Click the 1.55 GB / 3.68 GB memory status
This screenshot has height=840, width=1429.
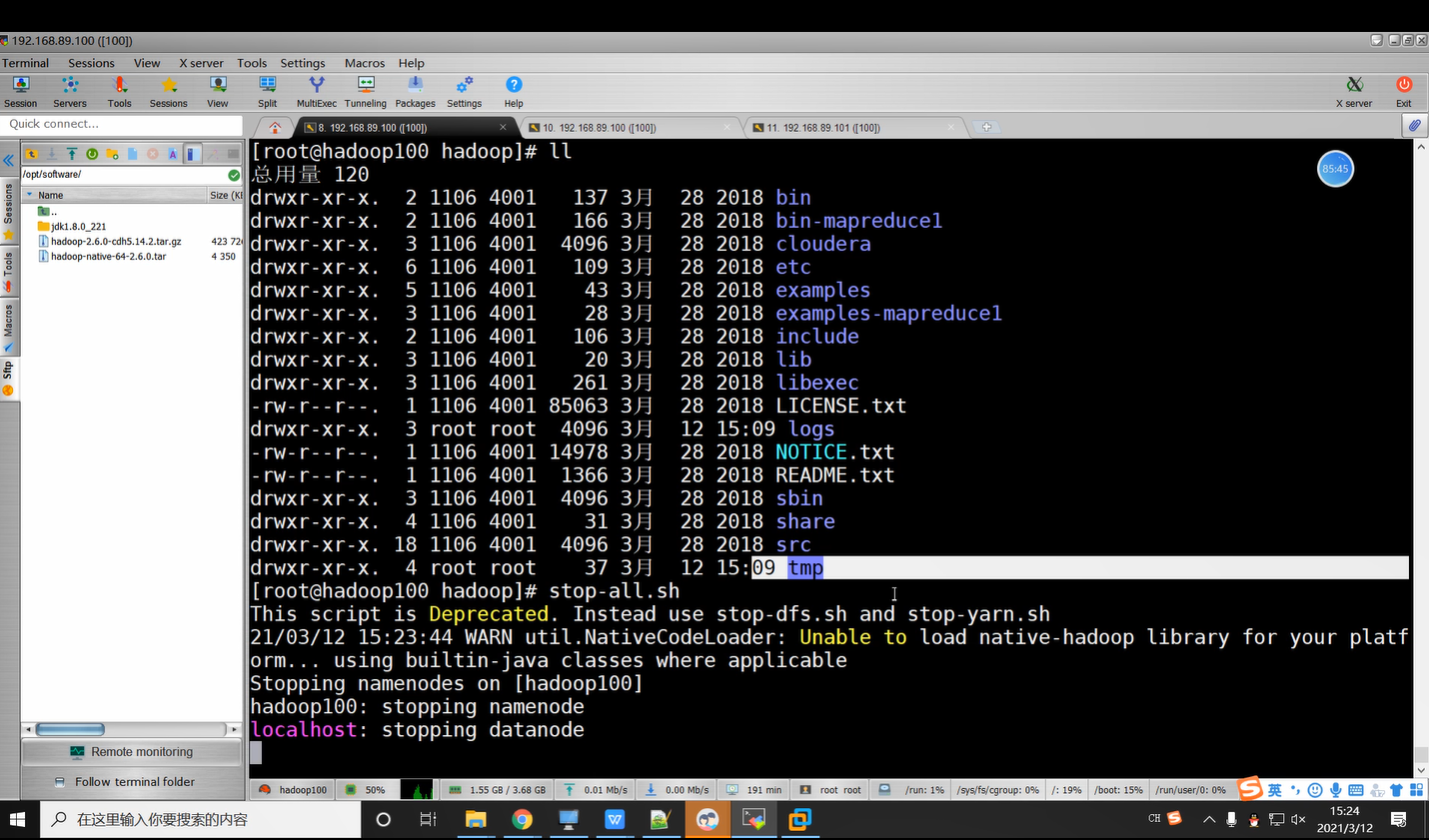498,790
